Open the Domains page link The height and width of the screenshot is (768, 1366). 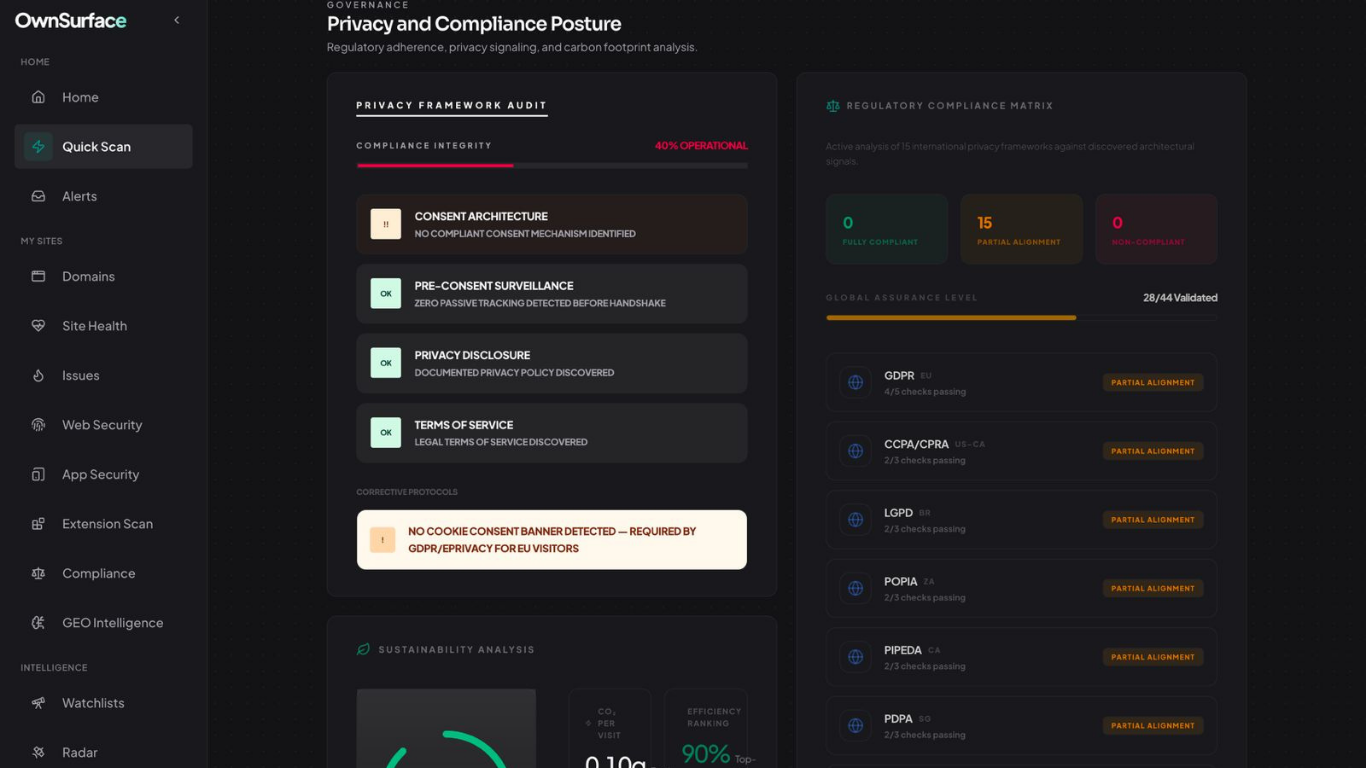coord(88,276)
